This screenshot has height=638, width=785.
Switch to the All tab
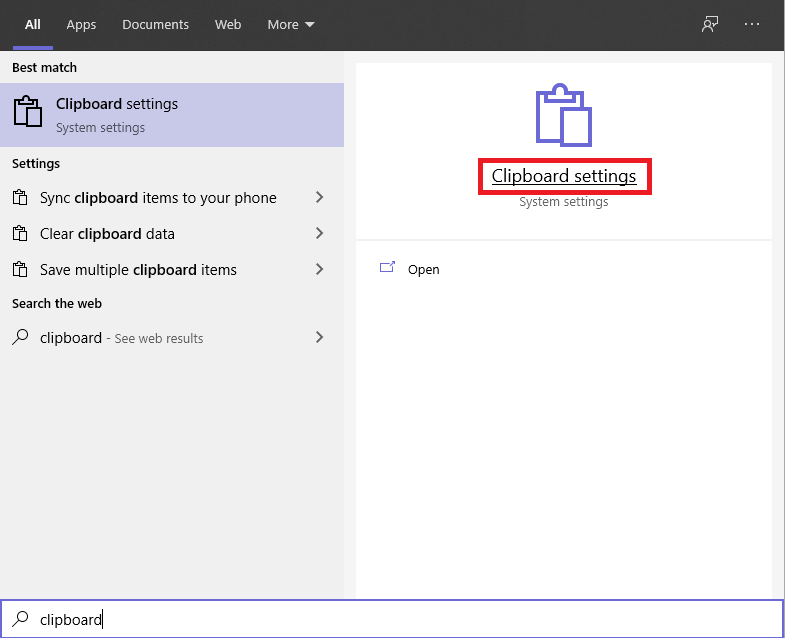[x=33, y=25]
